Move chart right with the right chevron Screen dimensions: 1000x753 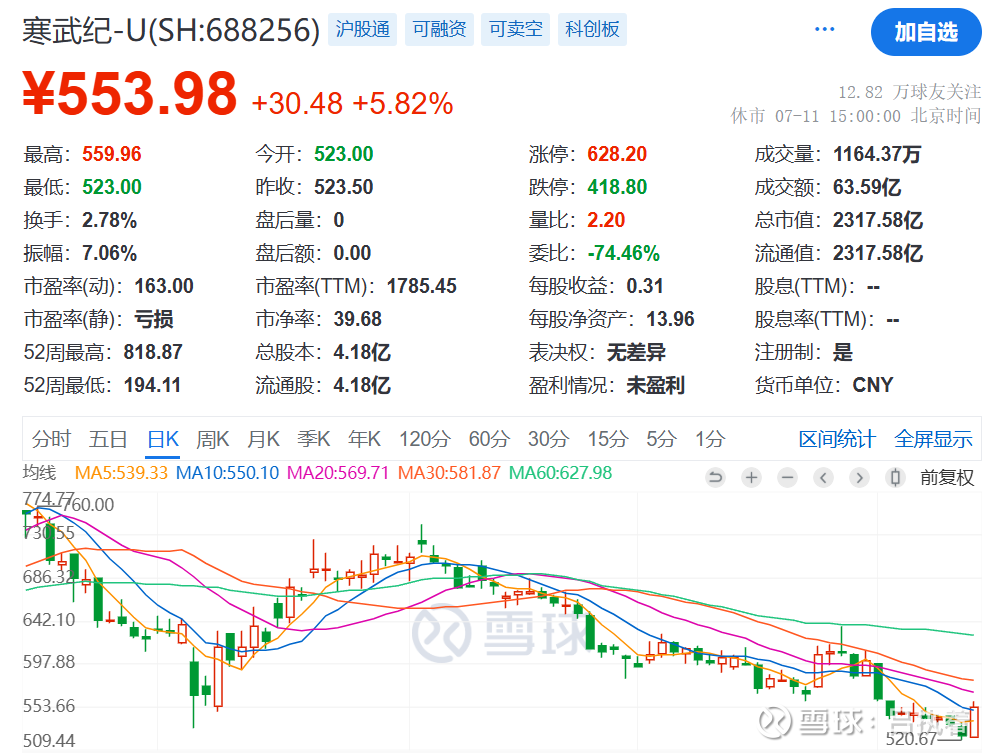pos(859,477)
